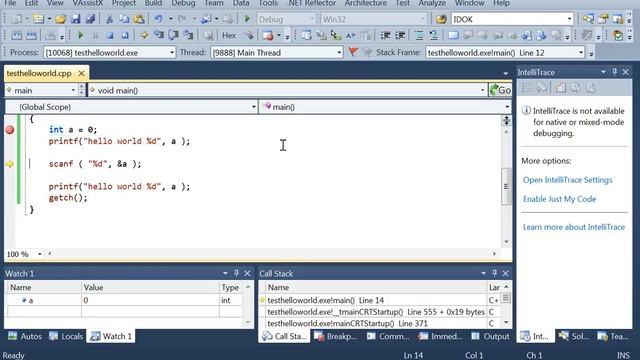The width and height of the screenshot is (640, 360).
Task: Open the Solution Explorer tab in the right panel
Action: pyautogui.click(x=573, y=336)
